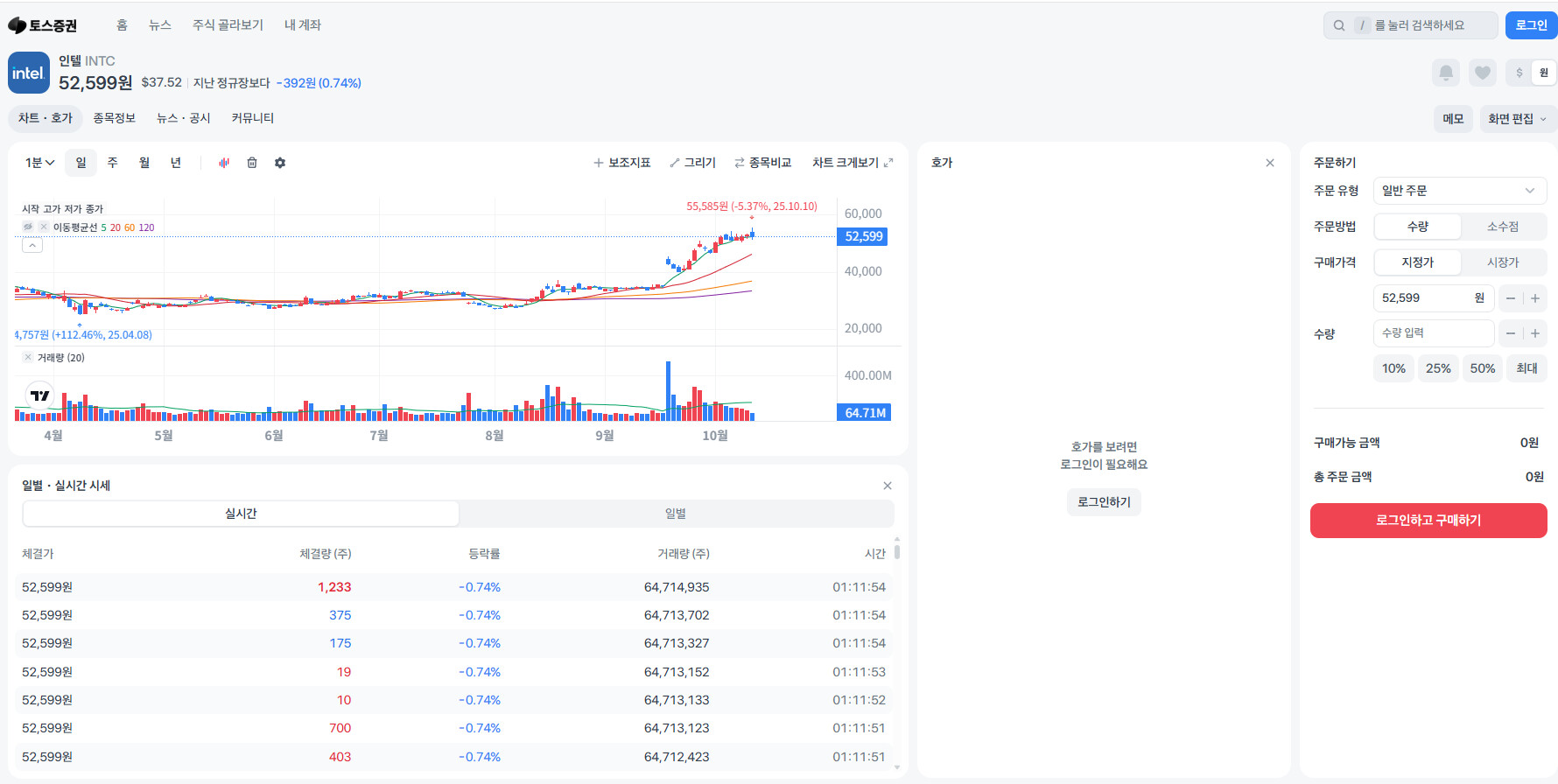Image resolution: width=1558 pixels, height=784 pixels.
Task: Open the 1분 interval dropdown
Action: 39,163
